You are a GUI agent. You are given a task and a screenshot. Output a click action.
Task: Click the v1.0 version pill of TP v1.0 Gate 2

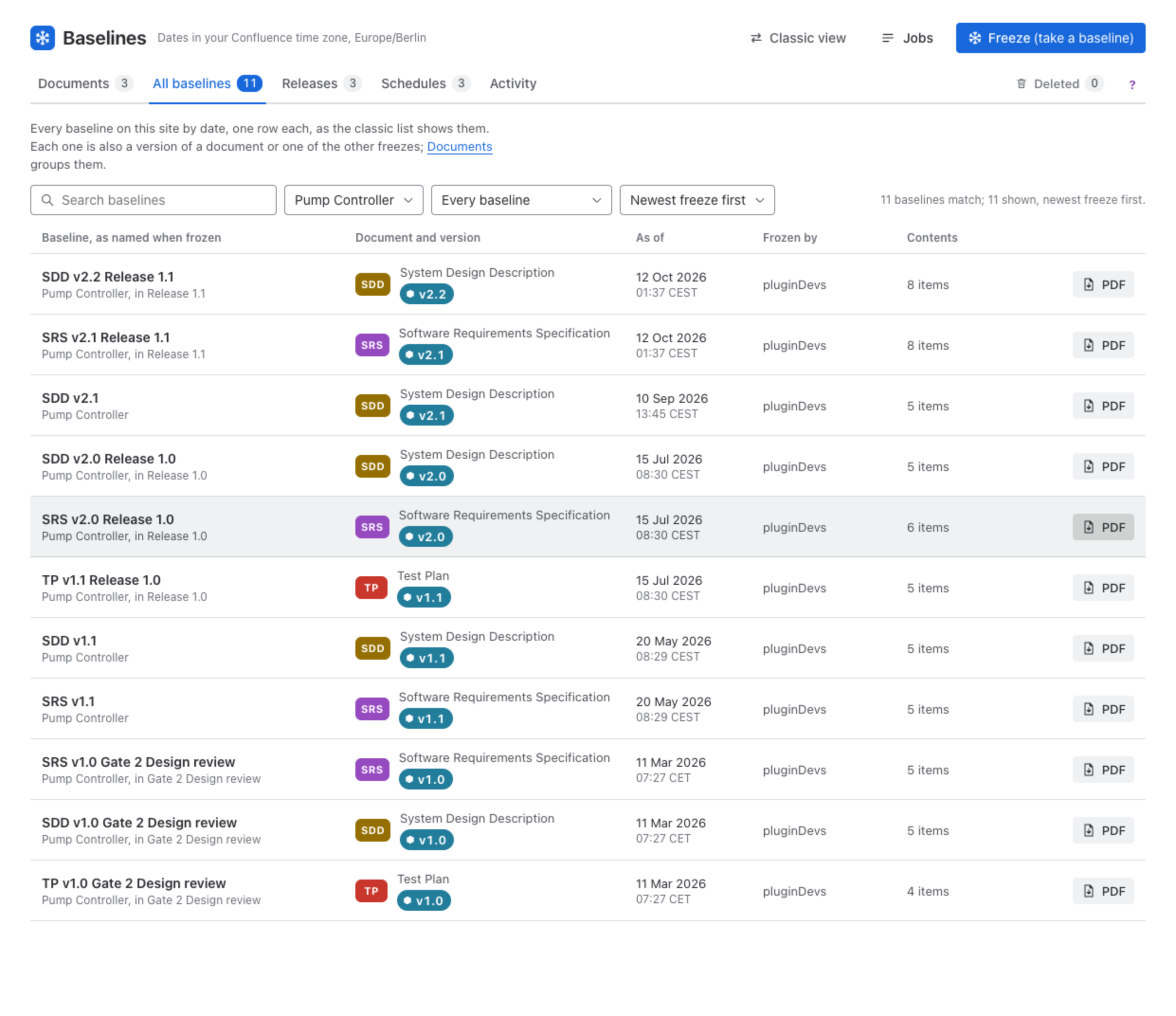tap(424, 900)
